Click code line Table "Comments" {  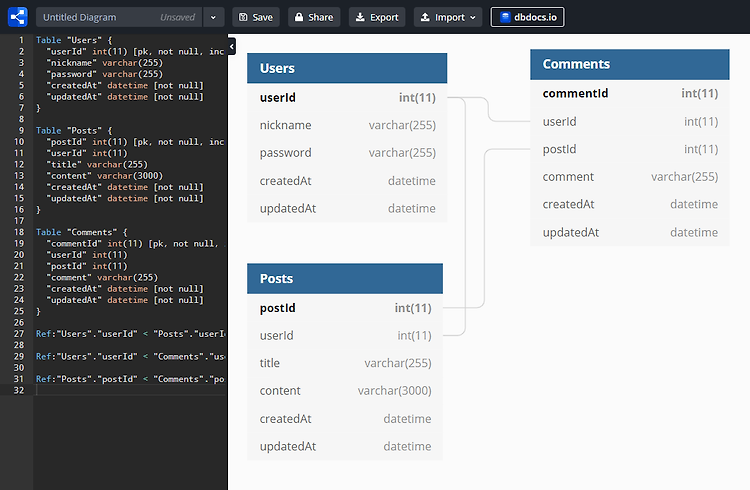tap(81, 232)
